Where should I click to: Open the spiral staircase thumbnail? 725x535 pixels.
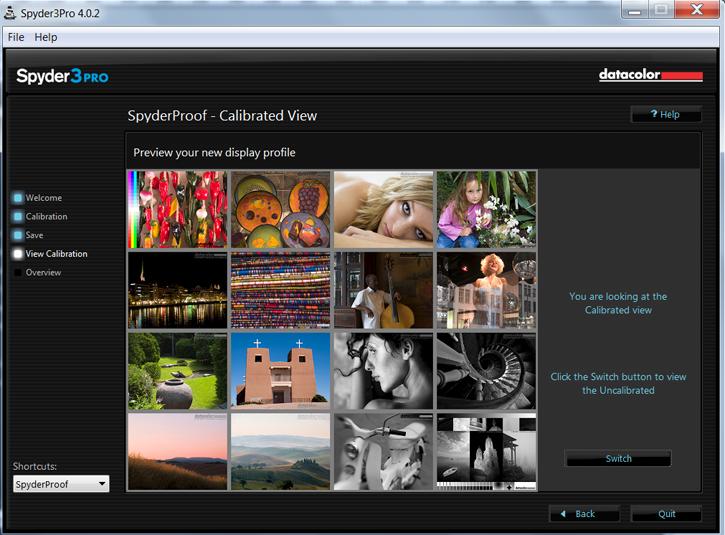[486, 371]
